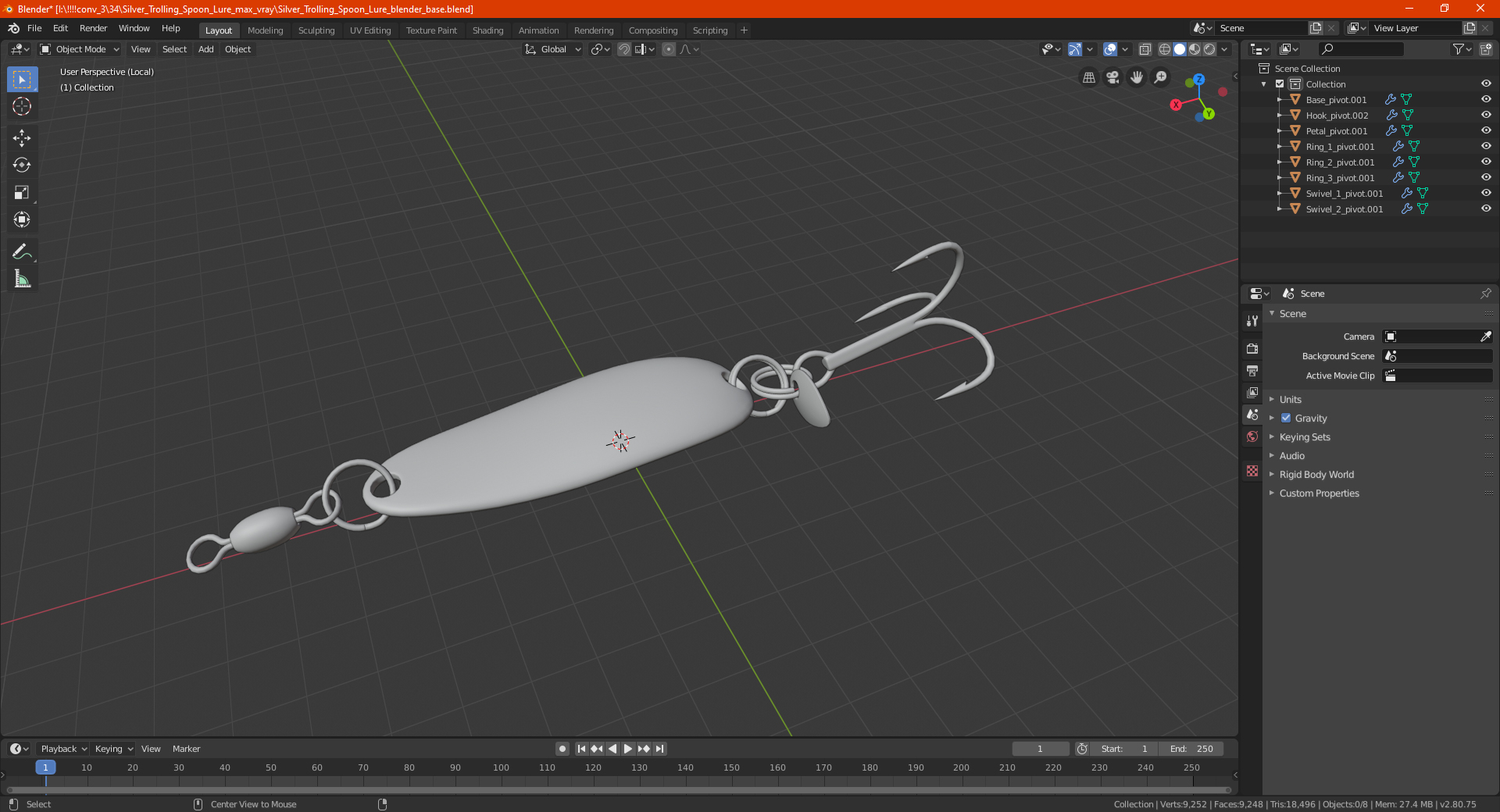
Task: Hide Swivel_2_pivot.001 in outliner
Action: click(1486, 208)
